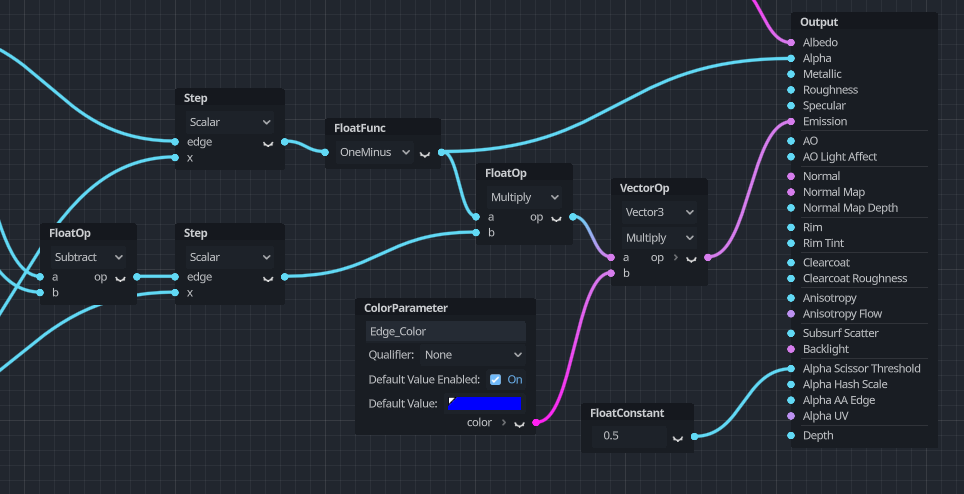964x494 pixels.
Task: Open the OneMinus function dropdown
Action: [375, 153]
